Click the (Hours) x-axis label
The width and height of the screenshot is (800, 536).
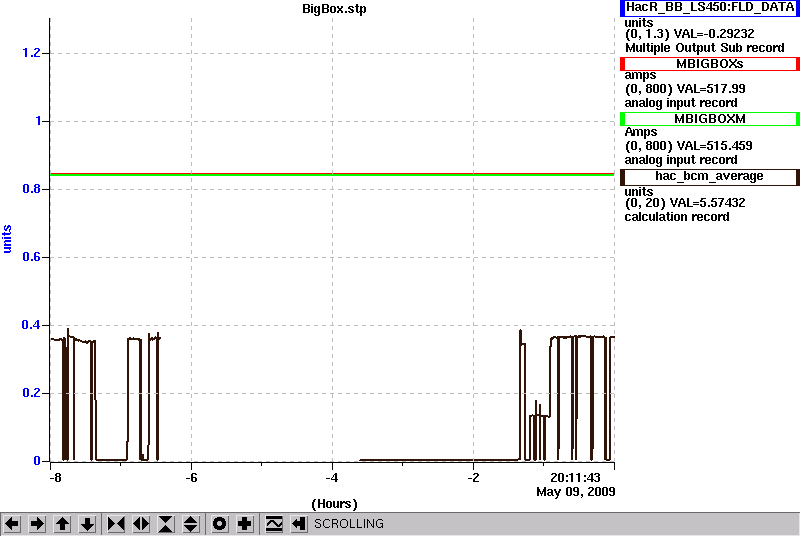[334, 504]
